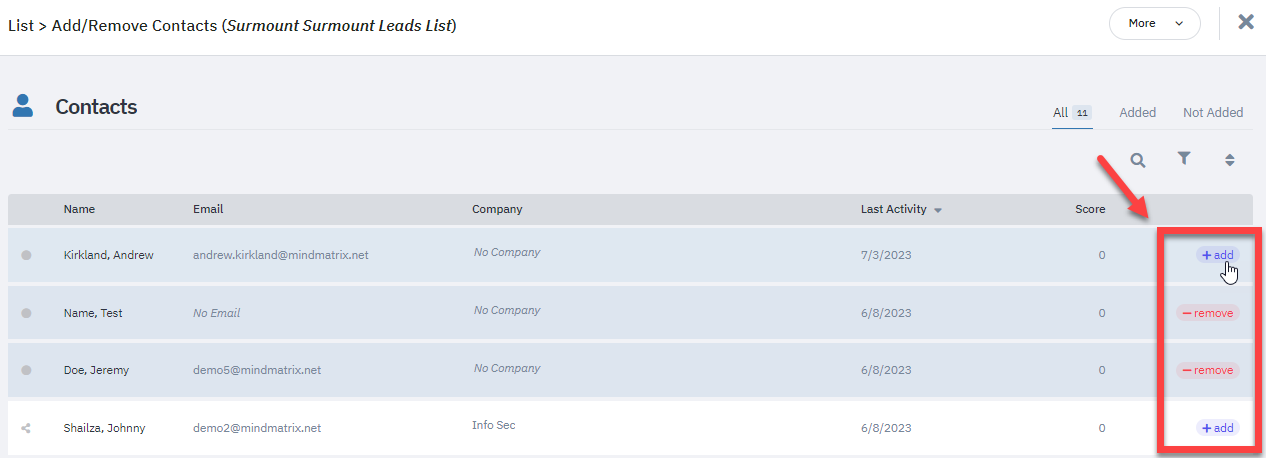Sort by Last Activity column arrow
Viewport: 1266px width, 458px height.
coord(937,210)
